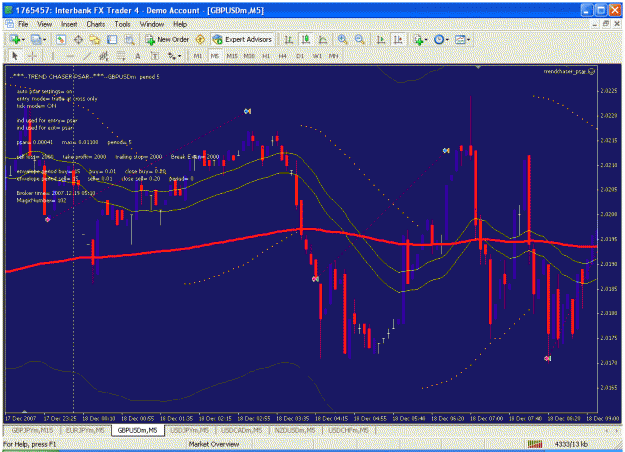The height and width of the screenshot is (452, 625).
Task: Select the Vertical Line drawing tool
Action: pyautogui.click(x=53, y=56)
